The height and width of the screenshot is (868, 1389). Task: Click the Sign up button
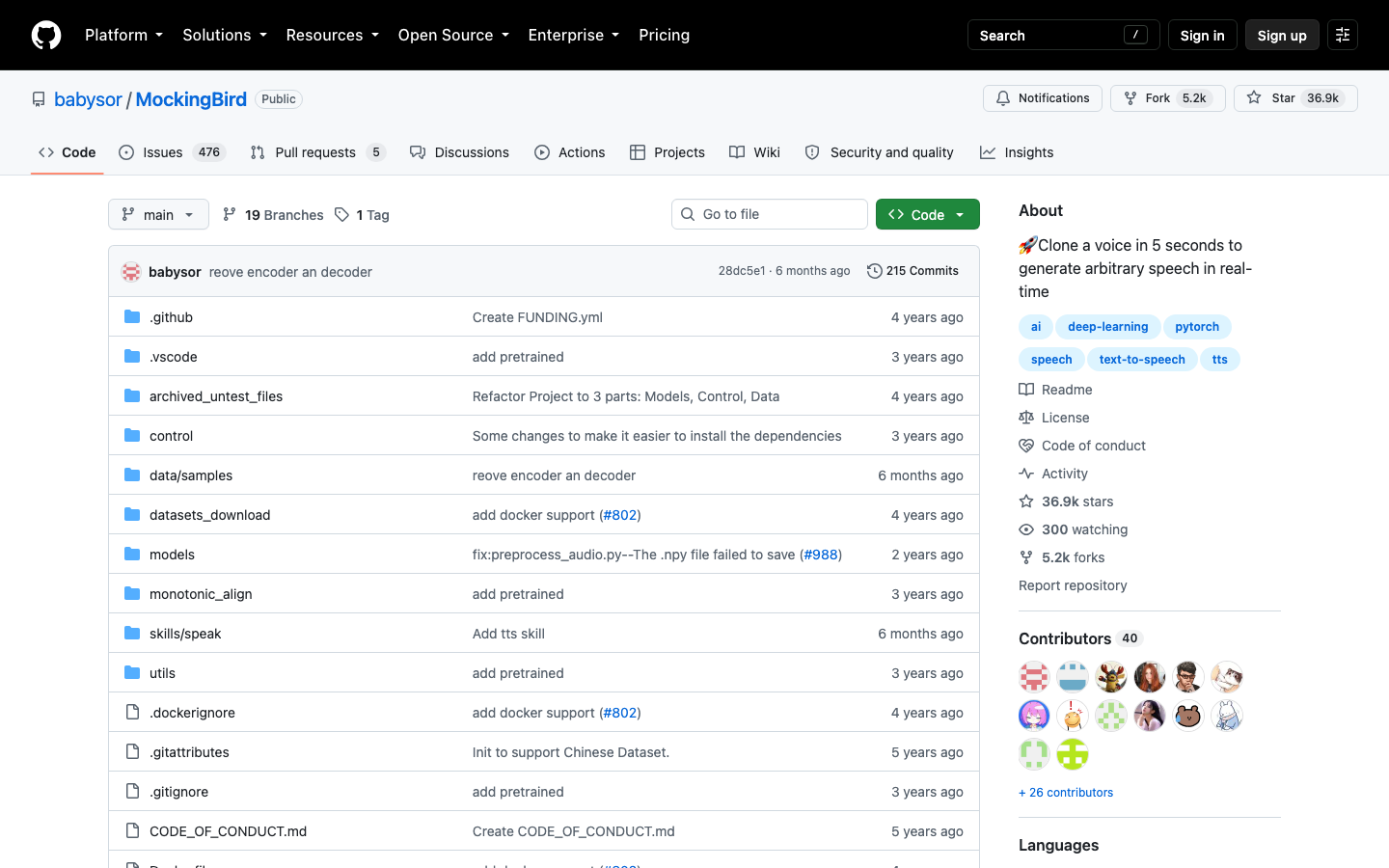(1282, 35)
